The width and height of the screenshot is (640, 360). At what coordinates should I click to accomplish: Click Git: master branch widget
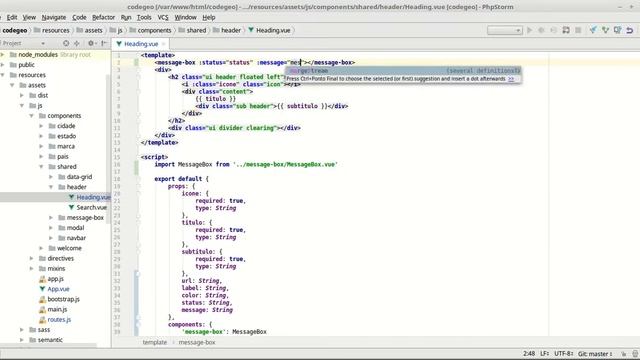pyautogui.click(x=595, y=354)
